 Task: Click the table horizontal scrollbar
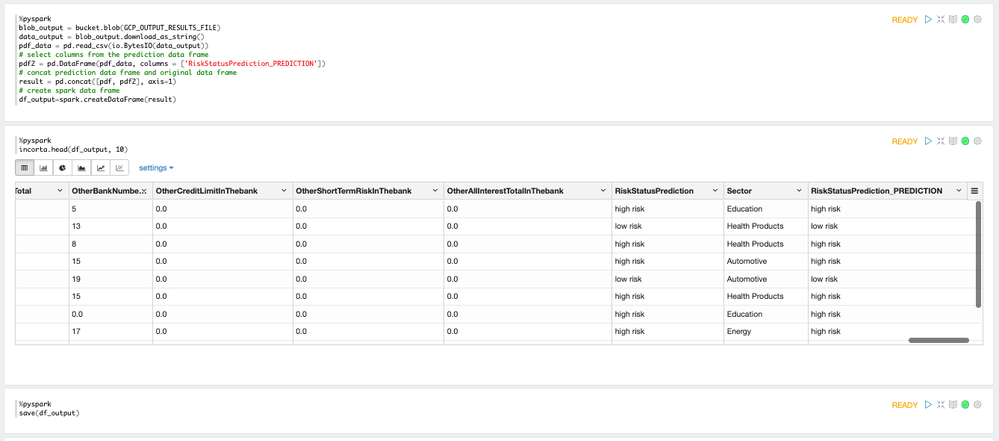coord(938,340)
